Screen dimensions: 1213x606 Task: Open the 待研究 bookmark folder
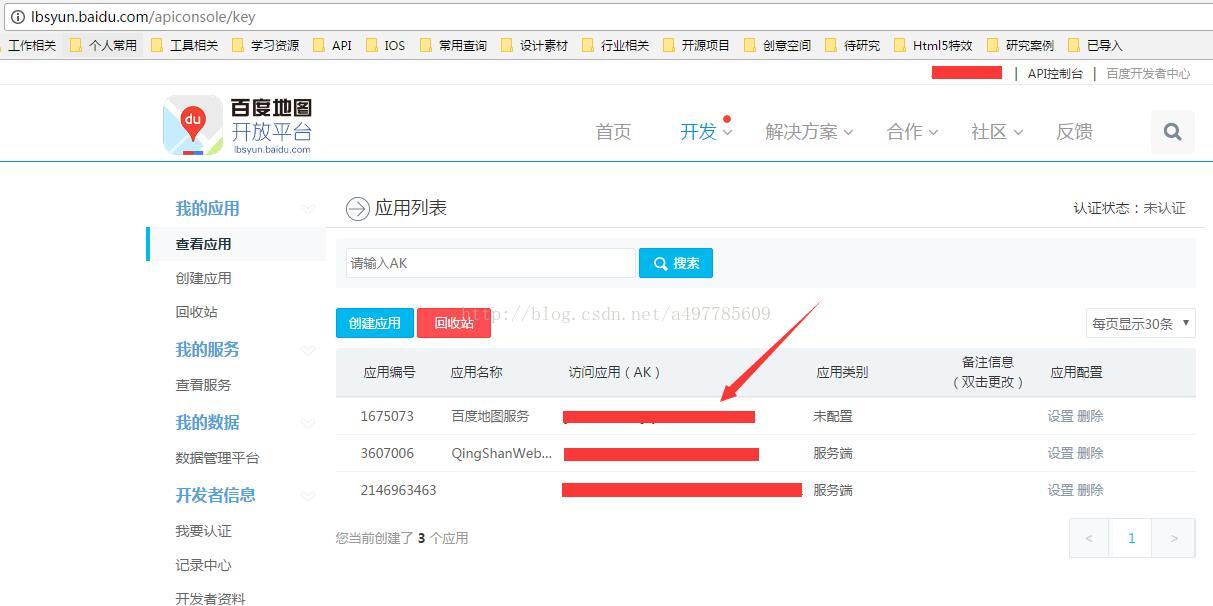[852, 45]
